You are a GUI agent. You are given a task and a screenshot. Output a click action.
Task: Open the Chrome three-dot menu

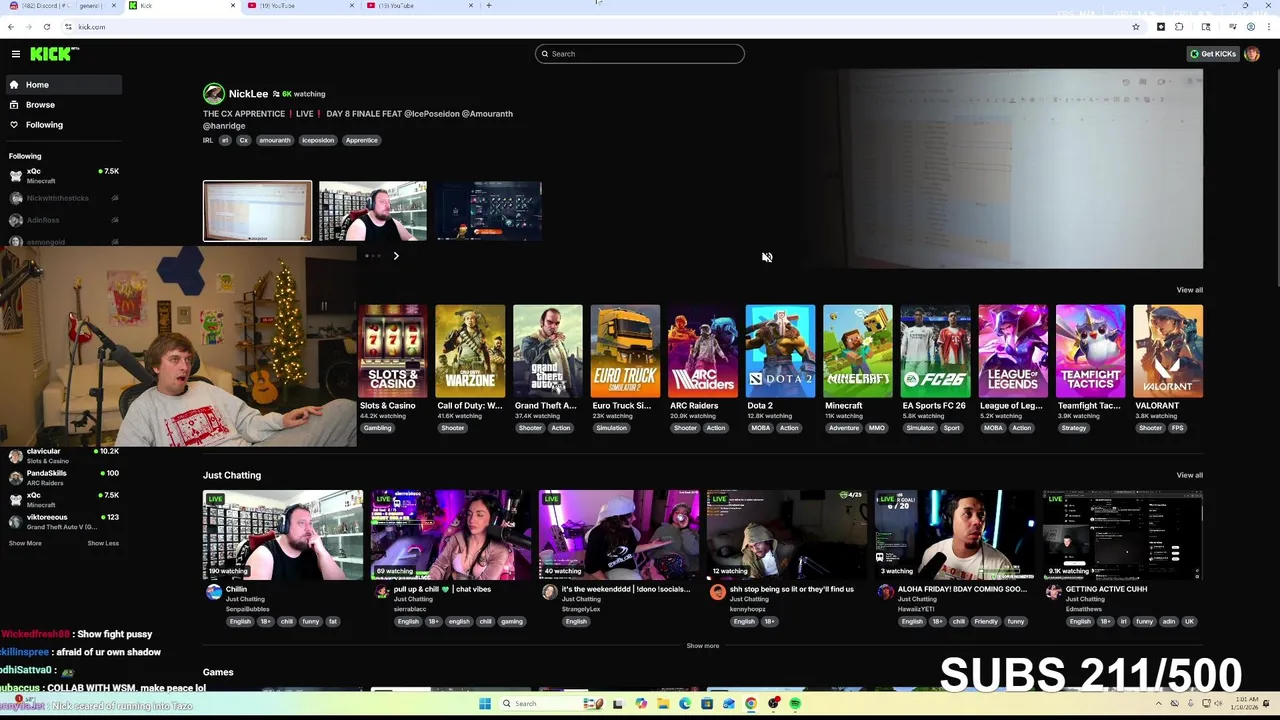click(x=1267, y=27)
